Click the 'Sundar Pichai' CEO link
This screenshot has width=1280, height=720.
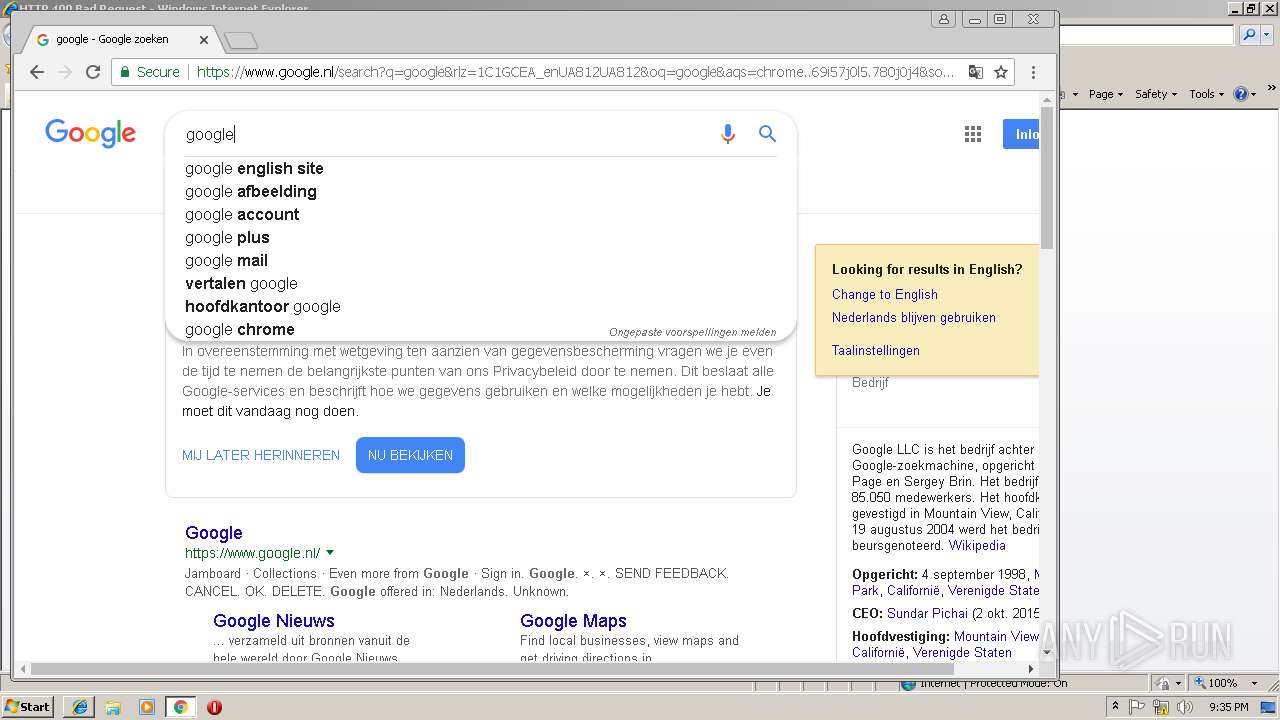pos(927,613)
